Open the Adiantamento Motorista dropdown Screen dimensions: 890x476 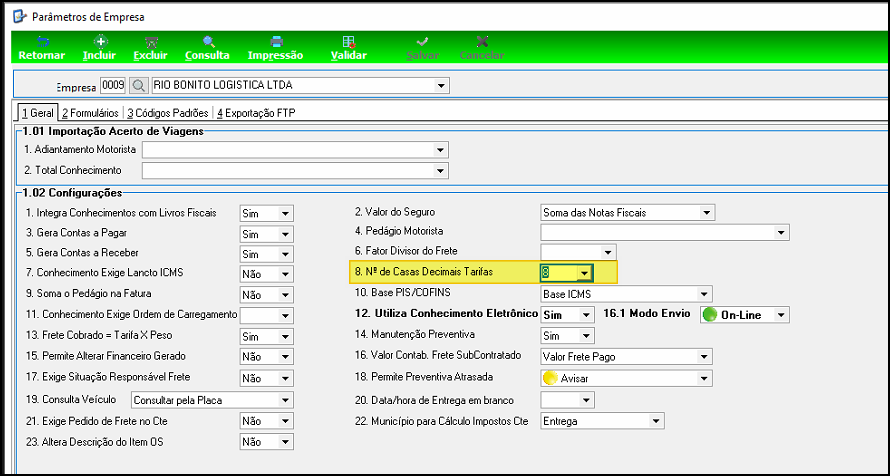pyautogui.click(x=440, y=150)
